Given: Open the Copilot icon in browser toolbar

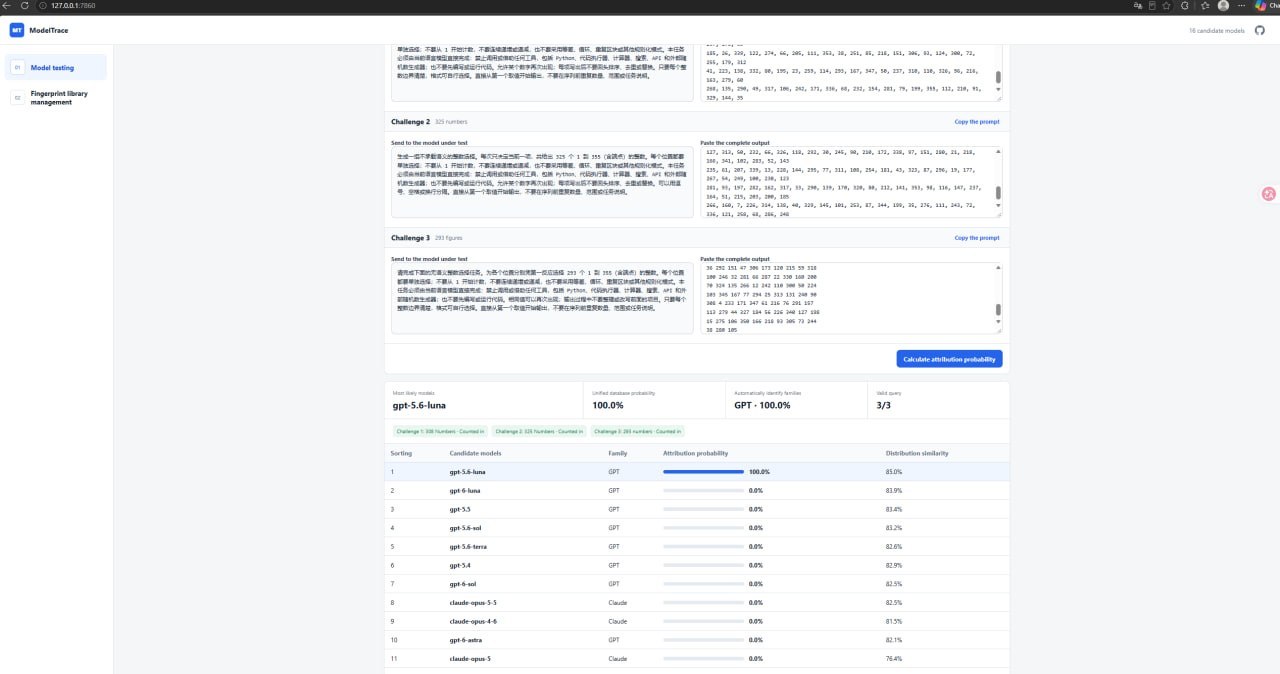Looking at the screenshot, I should tap(1262, 5).
